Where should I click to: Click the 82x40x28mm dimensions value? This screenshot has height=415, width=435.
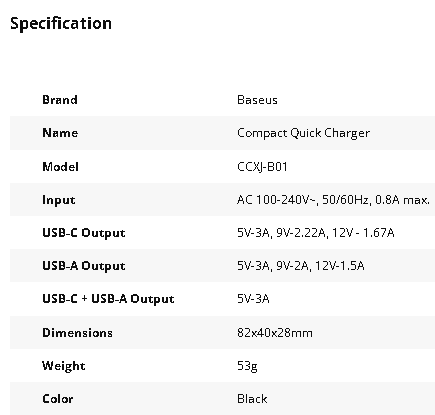pyautogui.click(x=275, y=333)
